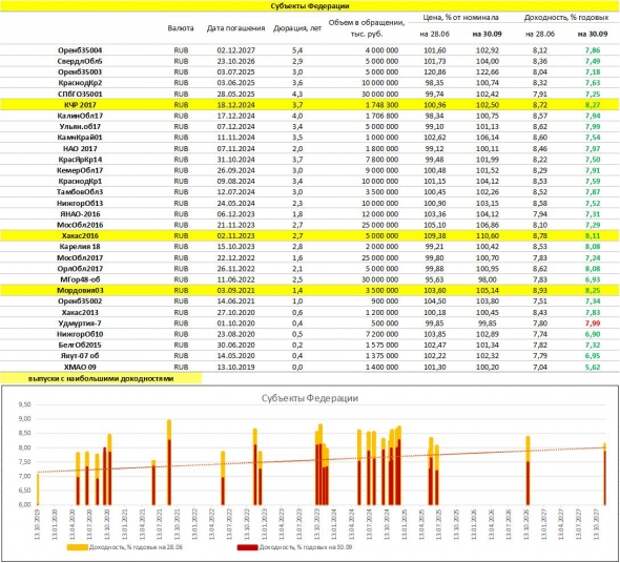This screenshot has height=563, width=620.
Task: Select the cell 'МГор48-об'
Action: coord(80,280)
